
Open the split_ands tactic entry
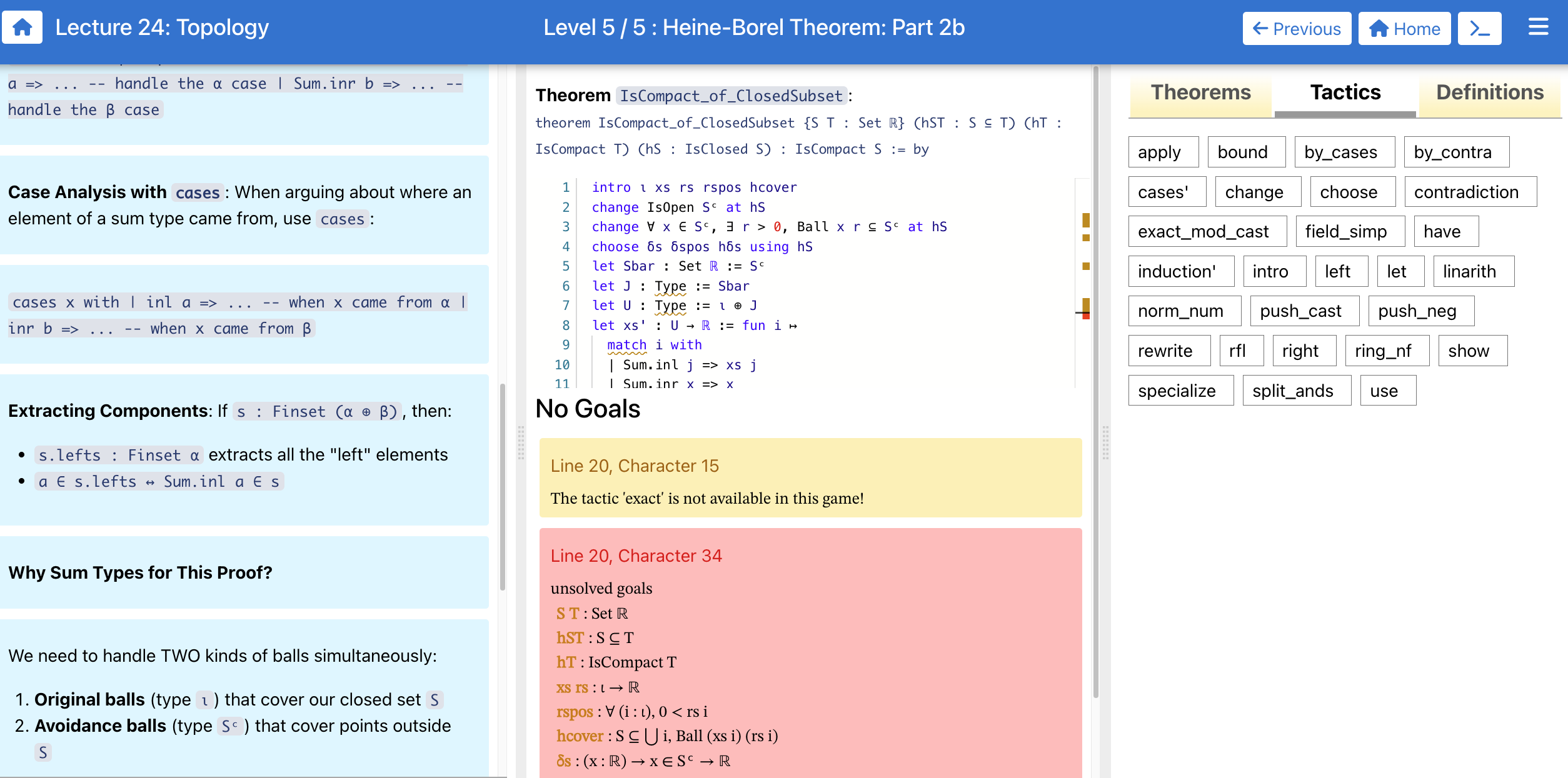[1296, 391]
